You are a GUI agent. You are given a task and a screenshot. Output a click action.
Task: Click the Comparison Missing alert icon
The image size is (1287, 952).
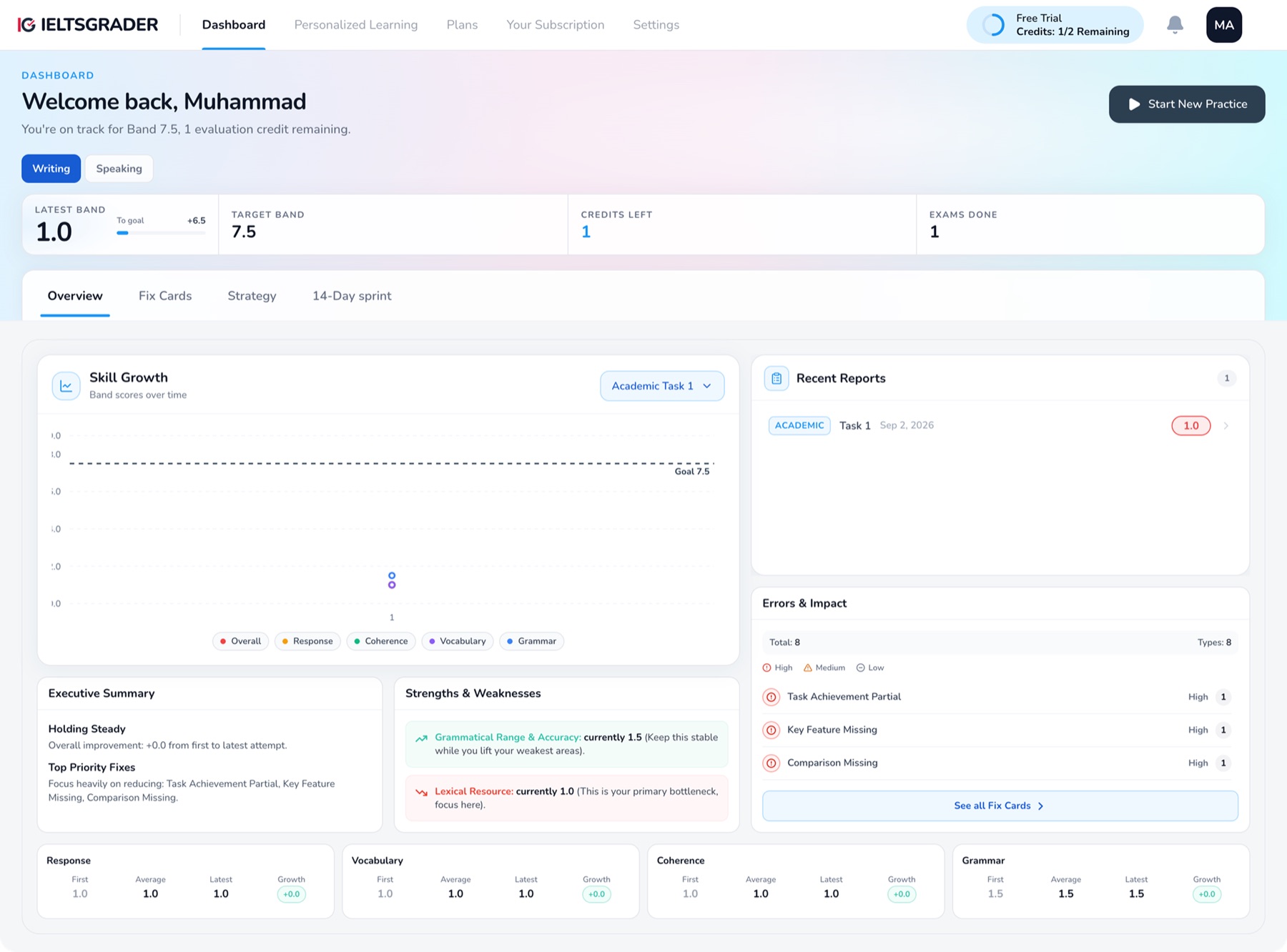click(x=771, y=763)
